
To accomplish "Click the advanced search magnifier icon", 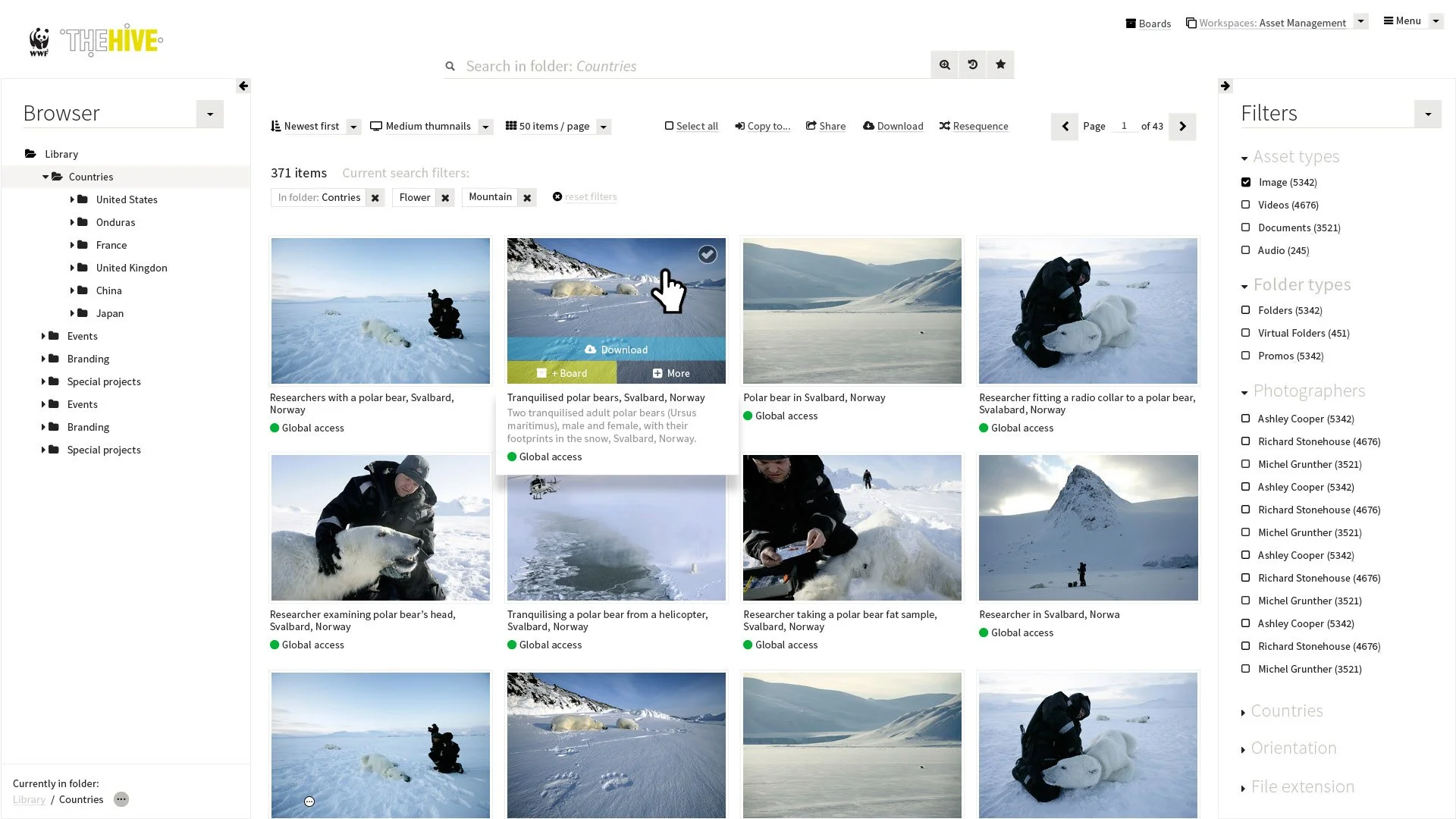I will tap(944, 65).
